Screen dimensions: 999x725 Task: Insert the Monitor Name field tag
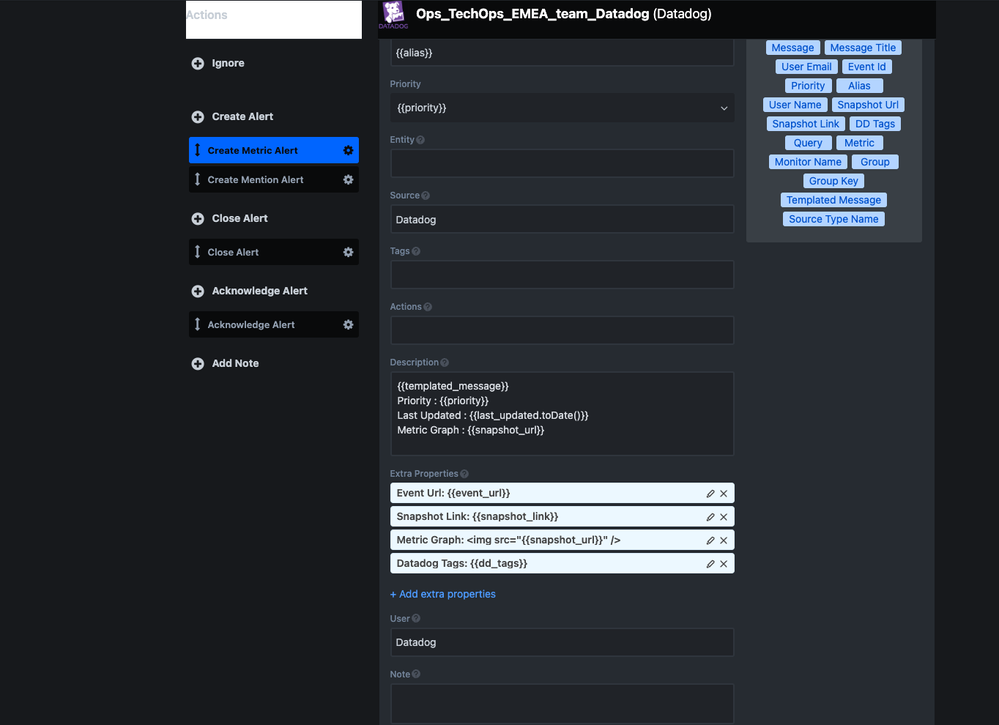pos(808,162)
